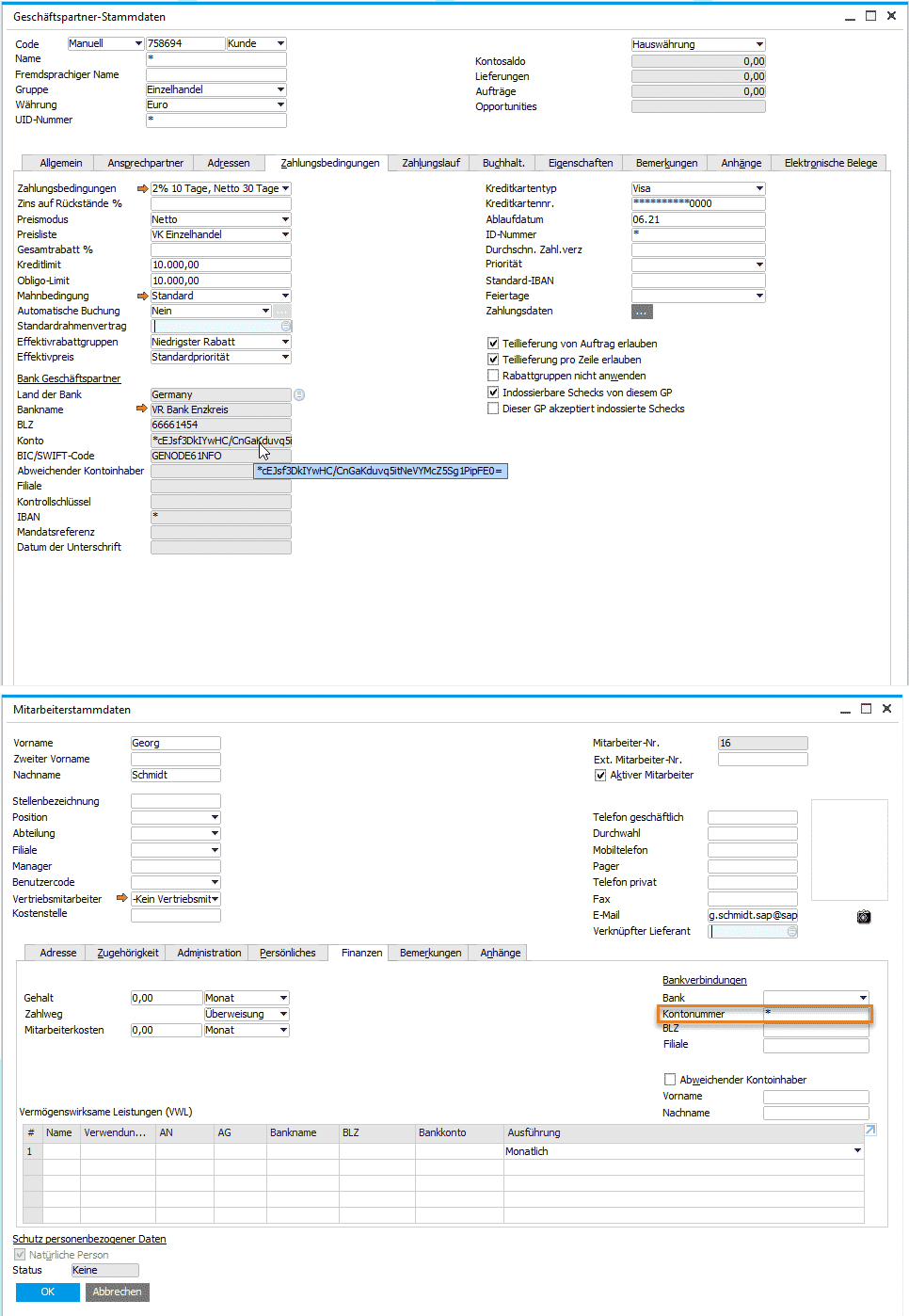Open the Zahlweg dropdown showing Überweisung

247,1015
